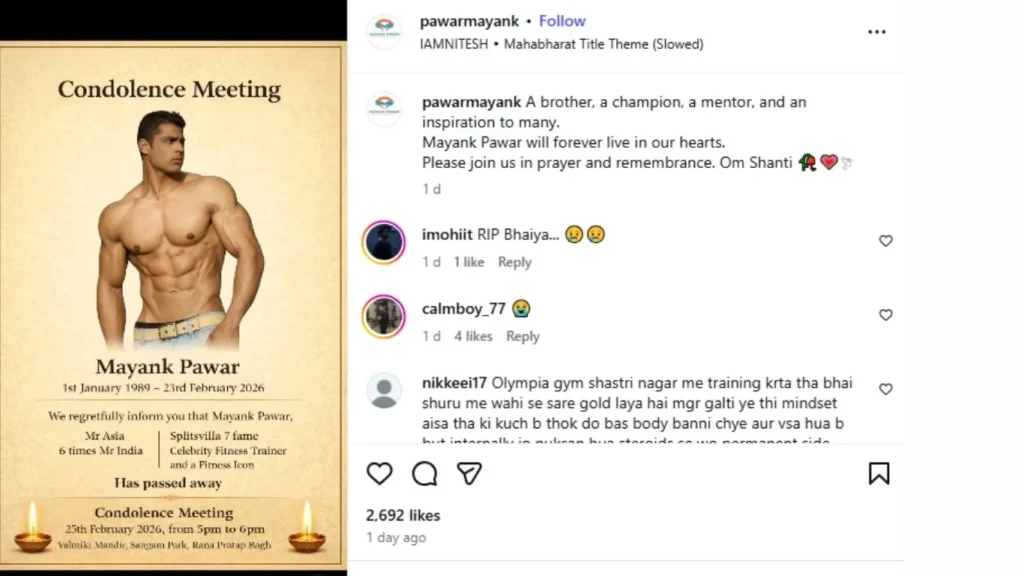The height and width of the screenshot is (576, 1024).
Task: Open calmboy_77's profile avatar
Action: click(x=384, y=316)
